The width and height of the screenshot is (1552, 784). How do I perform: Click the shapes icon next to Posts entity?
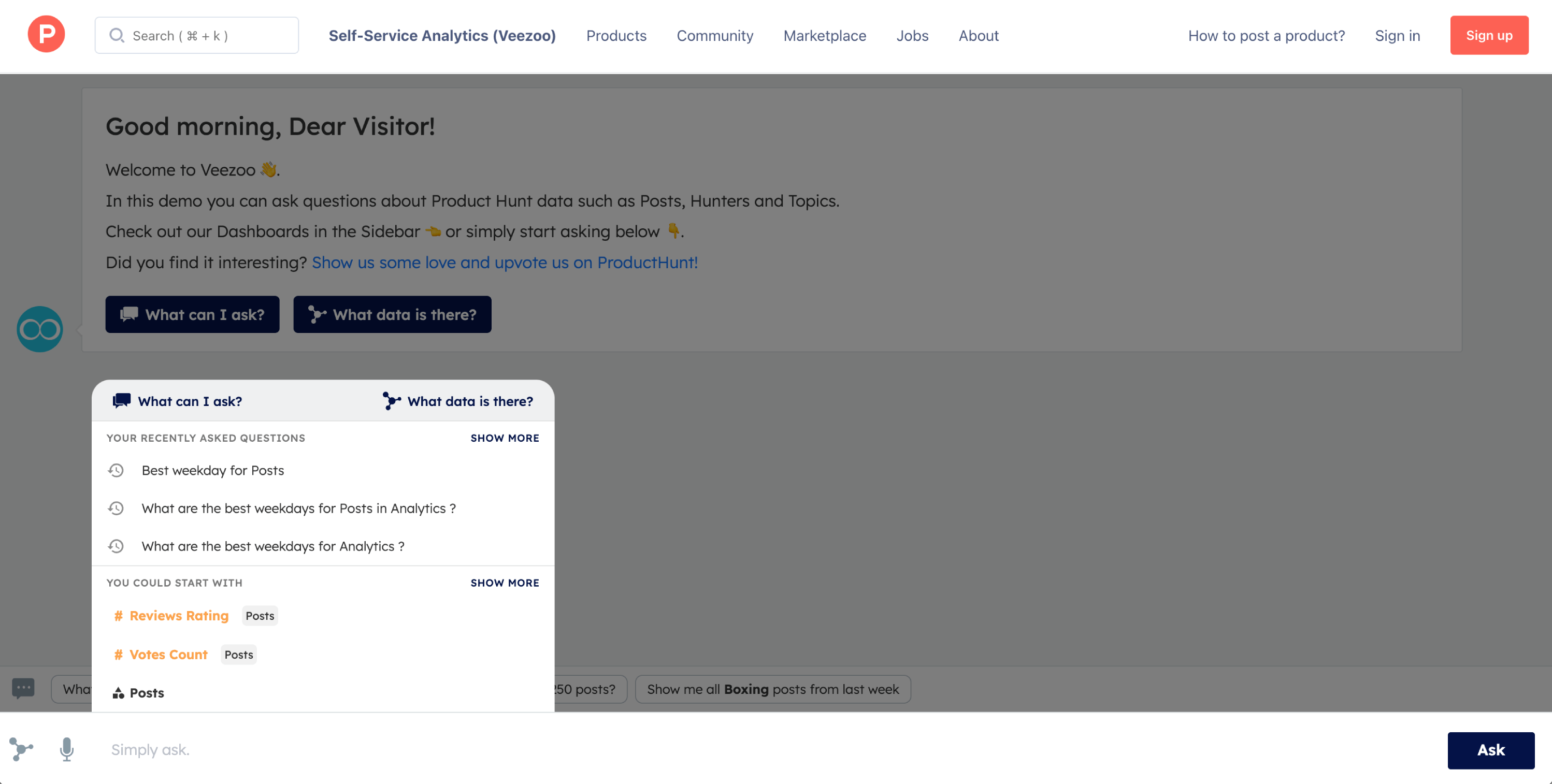tap(119, 693)
